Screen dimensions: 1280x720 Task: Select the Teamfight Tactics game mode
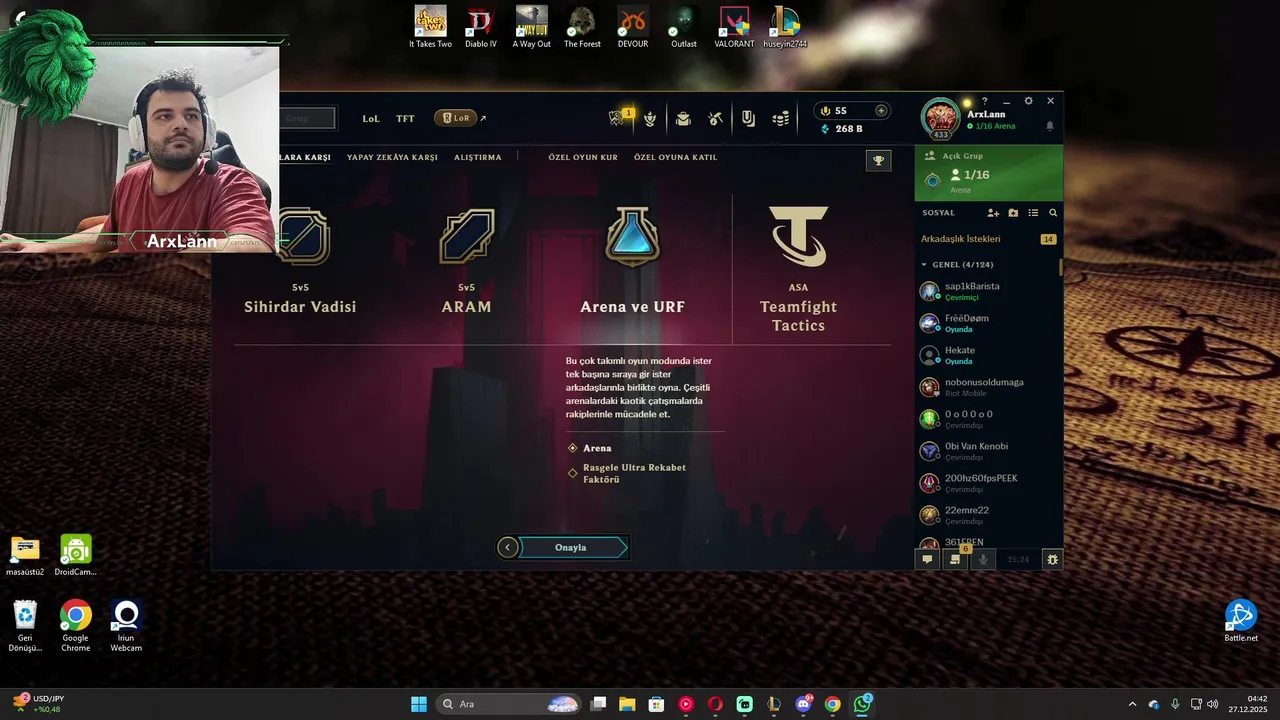(x=798, y=268)
